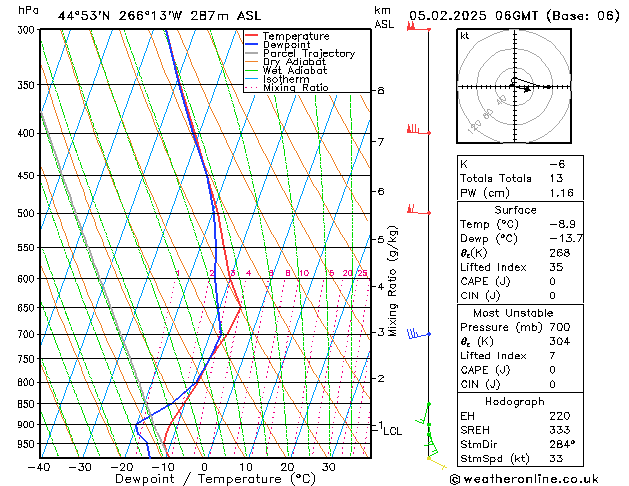This screenshot has width=629, height=486.
Task: Click the StmDir value '284°'
Action: coord(562,445)
